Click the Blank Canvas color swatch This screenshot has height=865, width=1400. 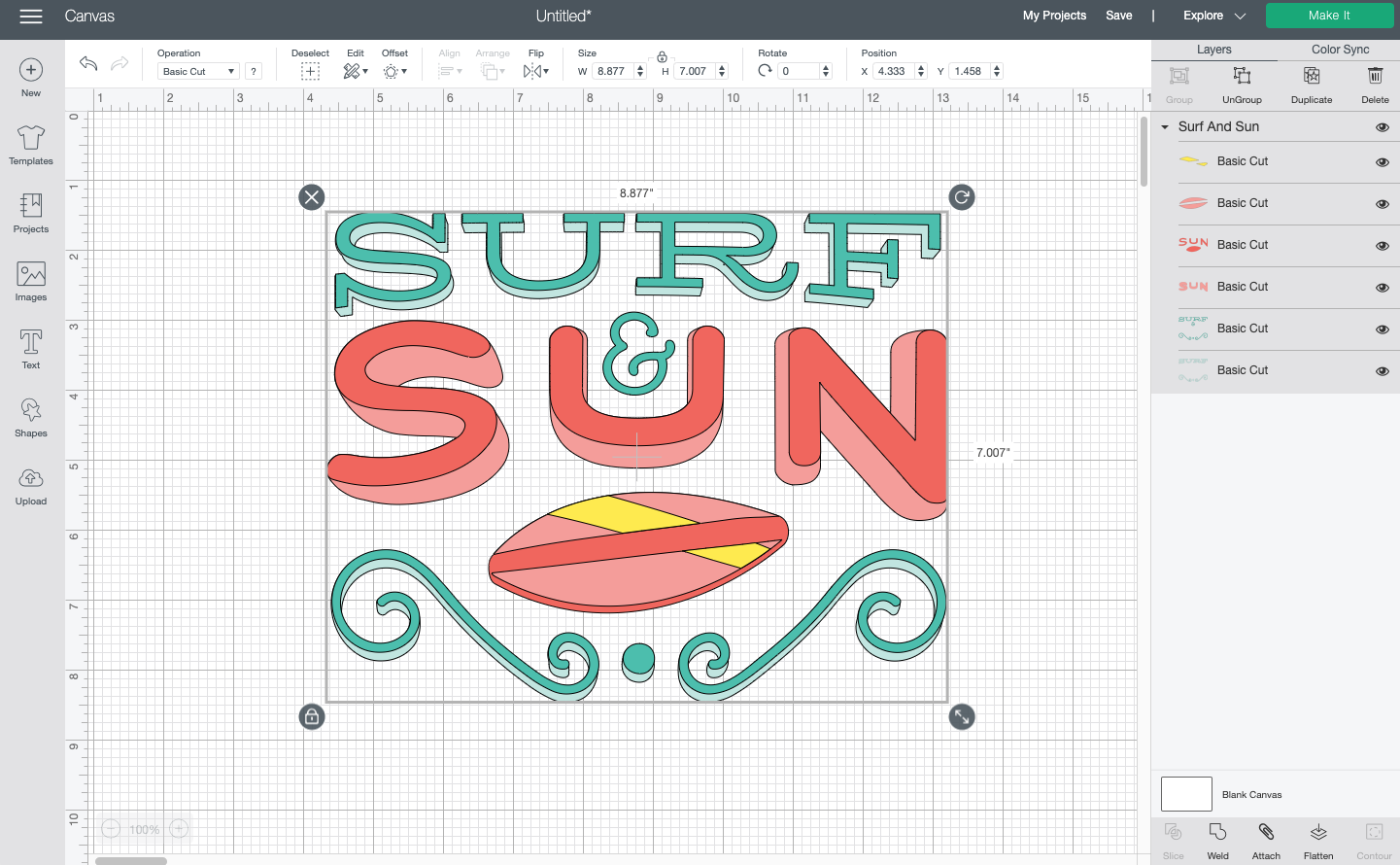tap(1186, 794)
